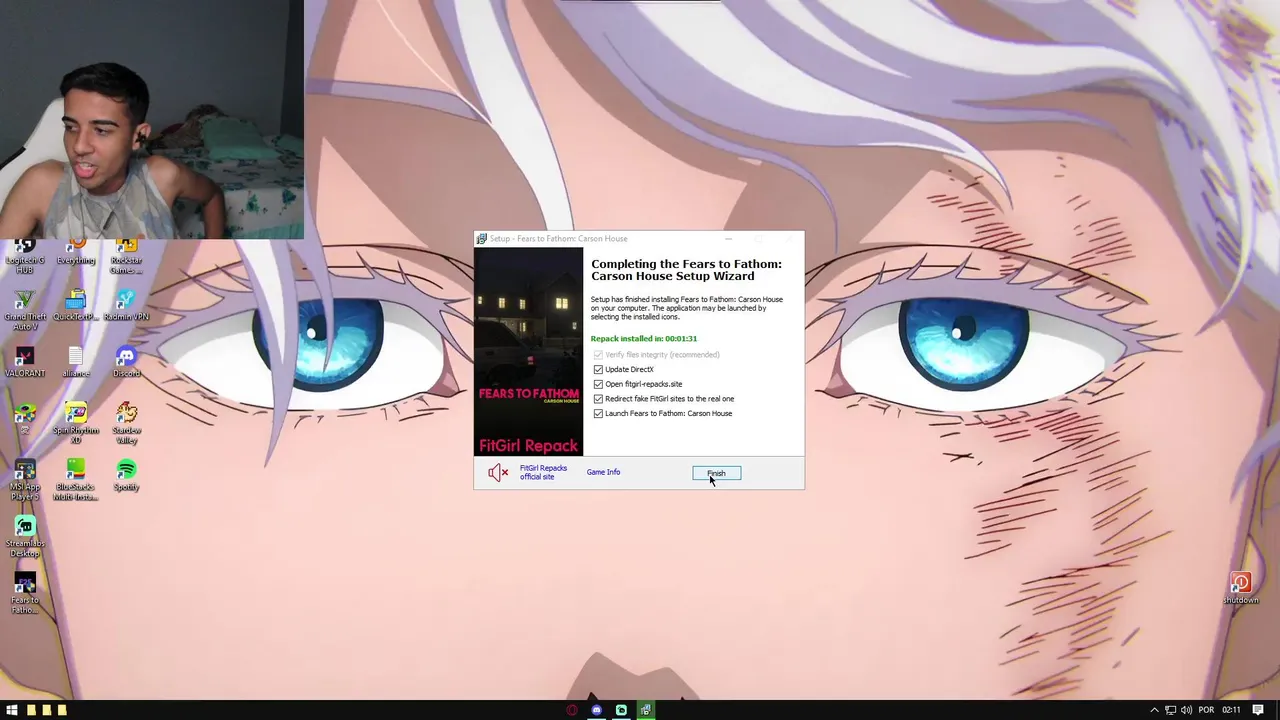Click the 02:11 taskbar clock

pos(1231,710)
